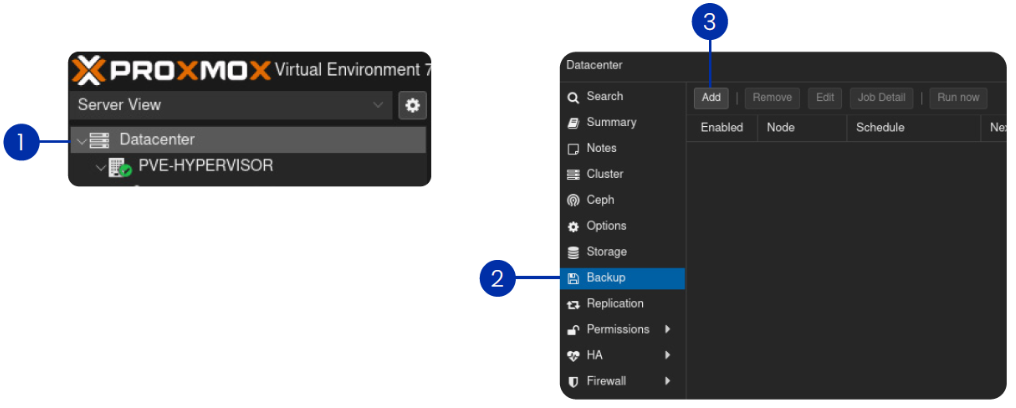Open the Server View dropdown
Viewport: 1016px width, 408px height.
coord(230,105)
